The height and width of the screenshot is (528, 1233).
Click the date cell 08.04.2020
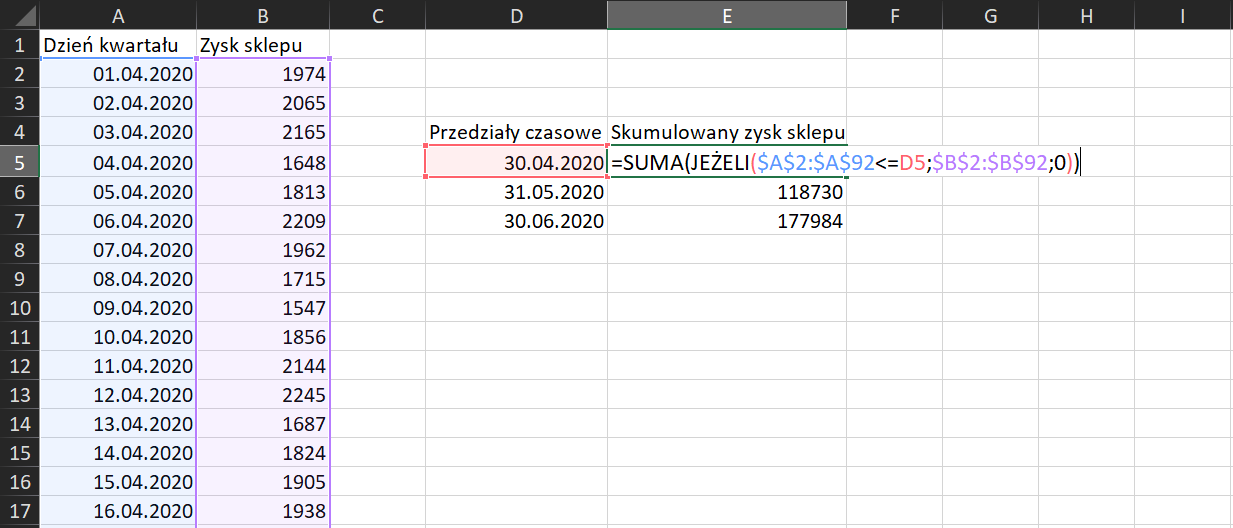[x=118, y=279]
